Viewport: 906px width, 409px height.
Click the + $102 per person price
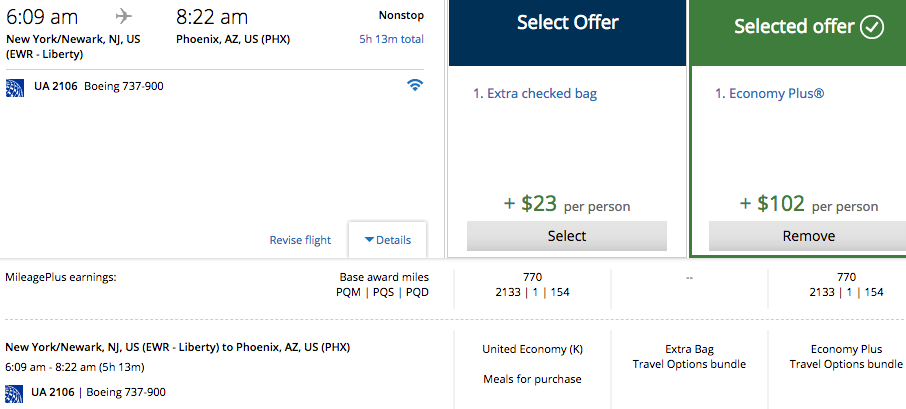(809, 204)
